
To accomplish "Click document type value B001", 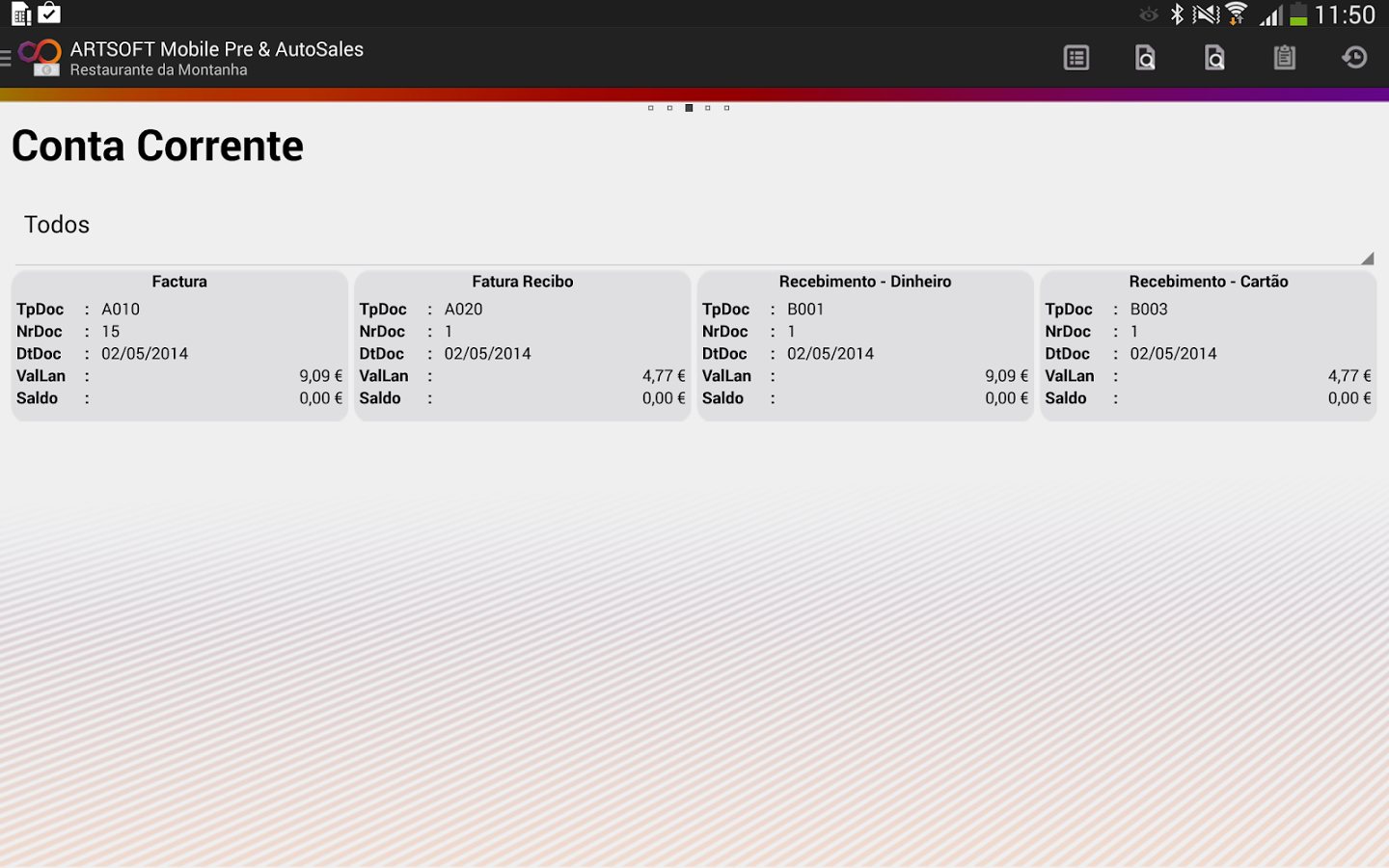I will tap(805, 310).
